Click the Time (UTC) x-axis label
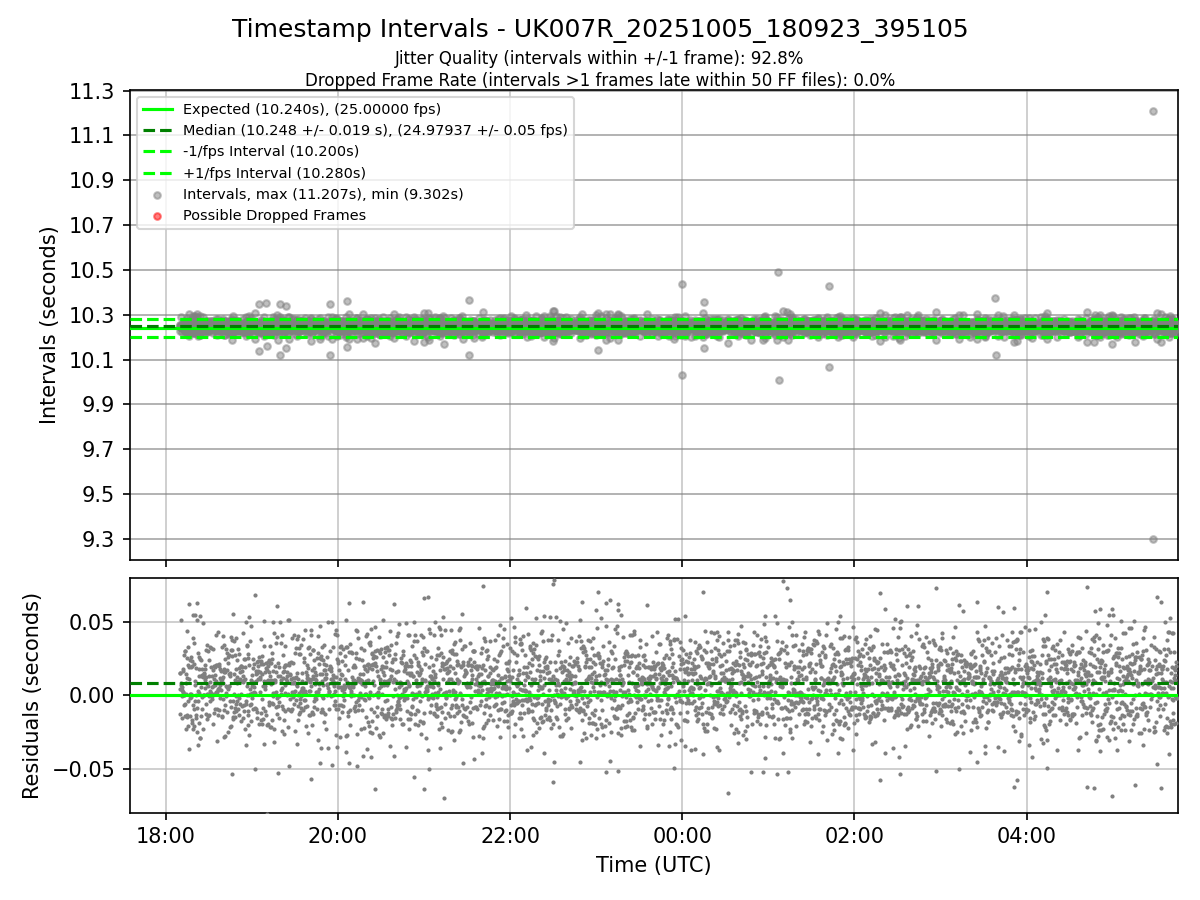Image resolution: width=1200 pixels, height=900 pixels. 654,865
